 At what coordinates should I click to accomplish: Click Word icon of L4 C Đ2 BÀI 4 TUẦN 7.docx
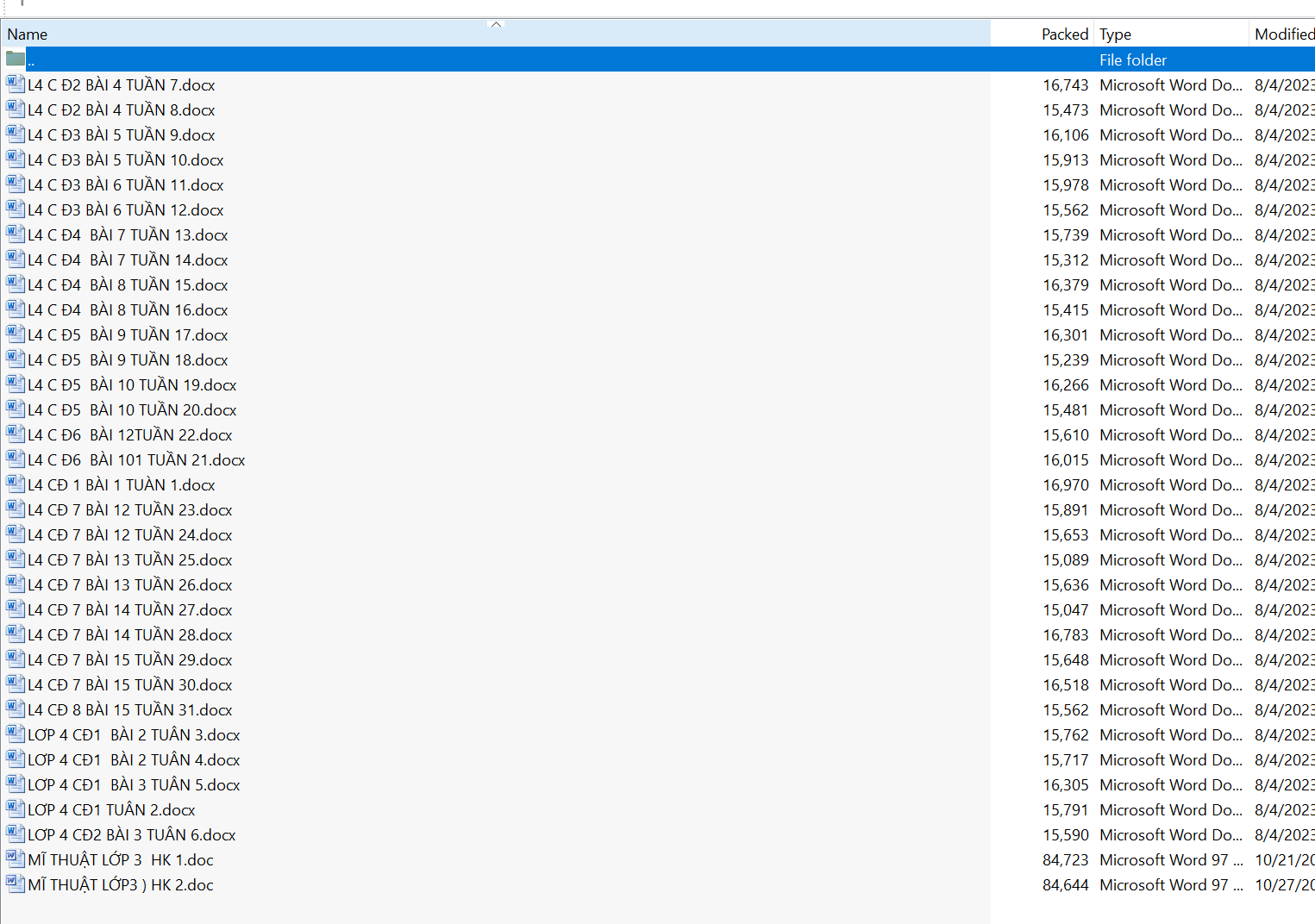click(x=16, y=84)
